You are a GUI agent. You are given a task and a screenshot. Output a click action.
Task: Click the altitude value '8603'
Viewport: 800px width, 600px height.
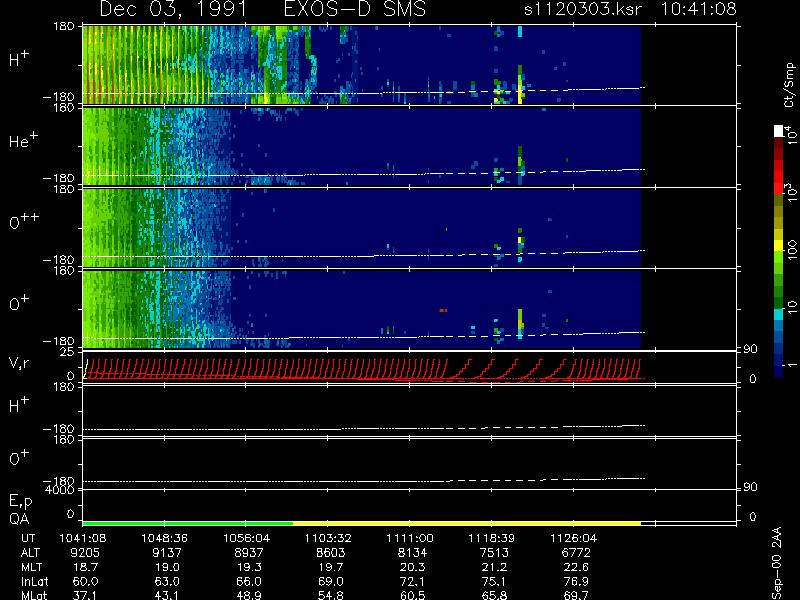click(x=331, y=553)
